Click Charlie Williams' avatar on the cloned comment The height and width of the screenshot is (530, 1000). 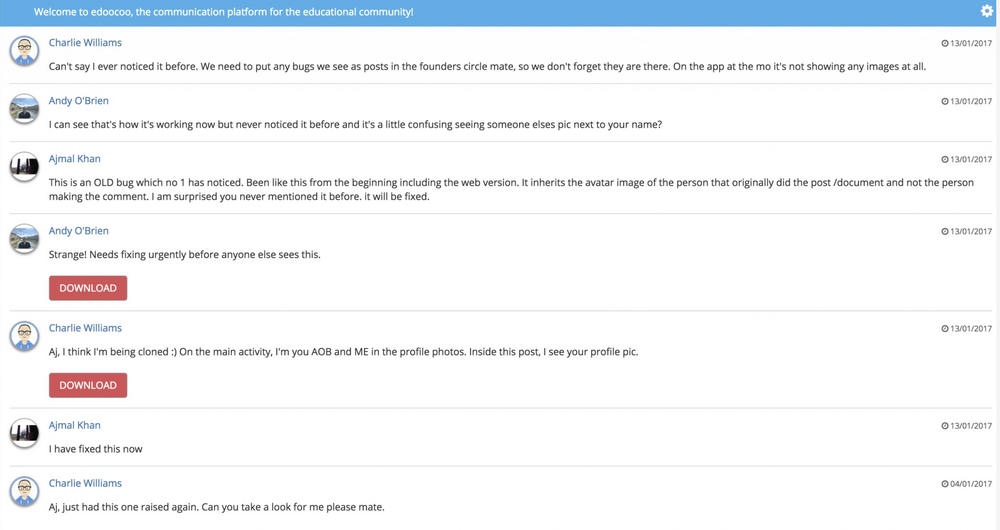pos(24,336)
